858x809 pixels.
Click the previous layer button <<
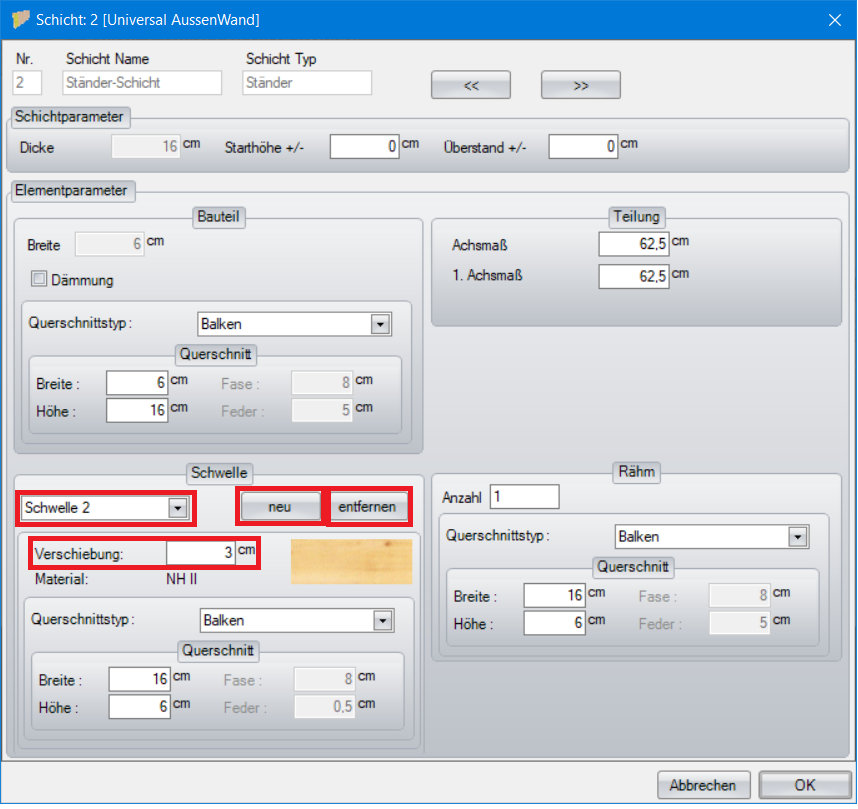point(471,86)
